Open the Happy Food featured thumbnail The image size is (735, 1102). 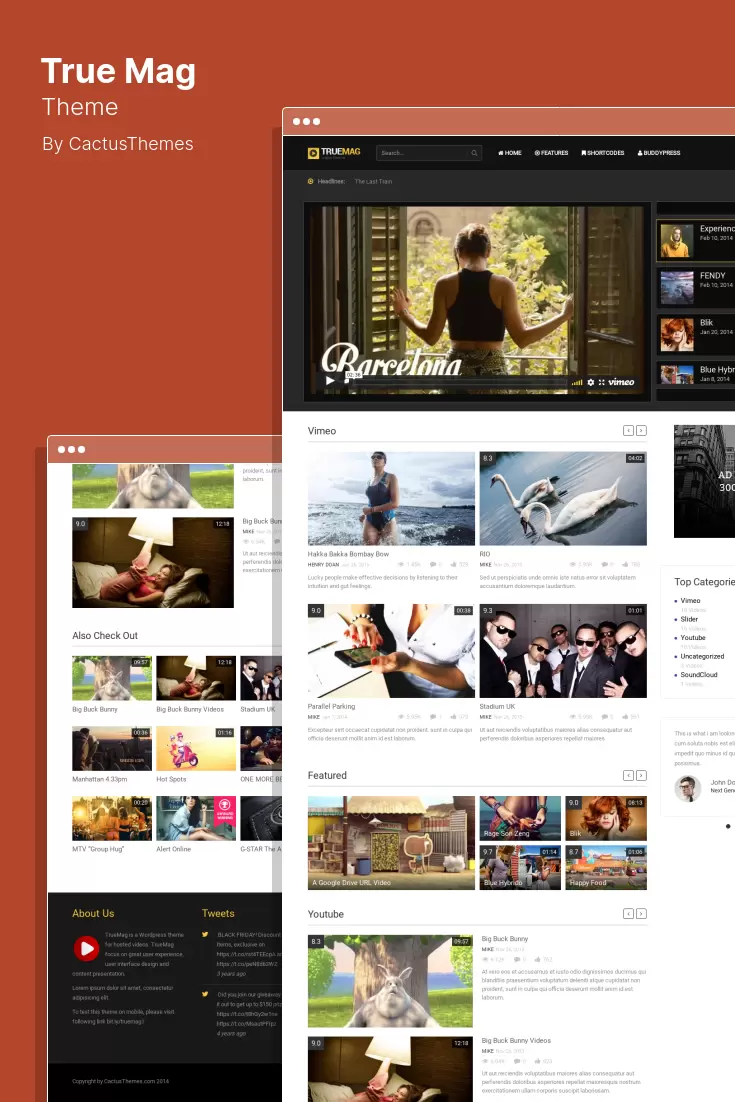click(x=606, y=867)
